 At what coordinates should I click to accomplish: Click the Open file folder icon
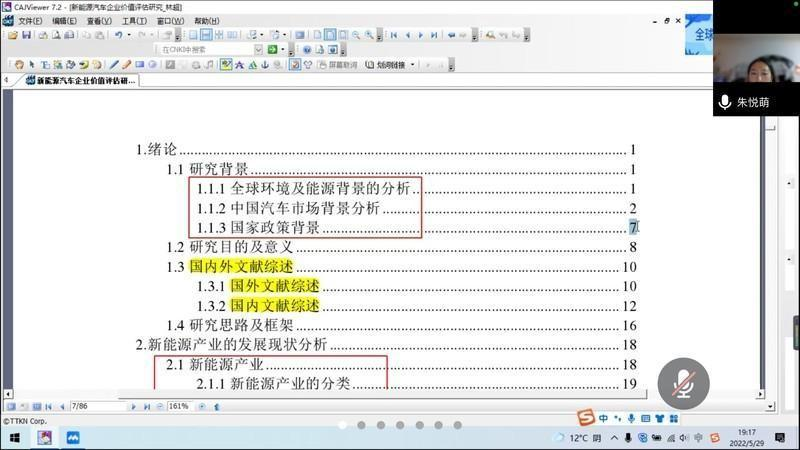11,35
